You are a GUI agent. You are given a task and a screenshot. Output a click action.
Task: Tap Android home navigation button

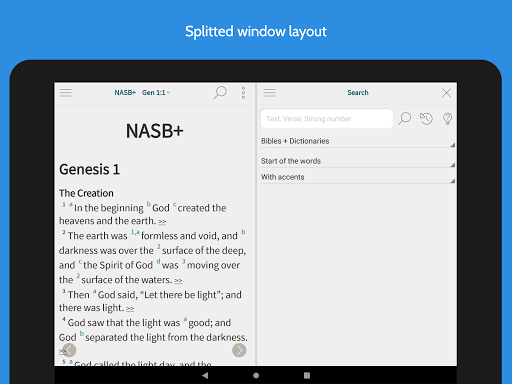[256, 376]
